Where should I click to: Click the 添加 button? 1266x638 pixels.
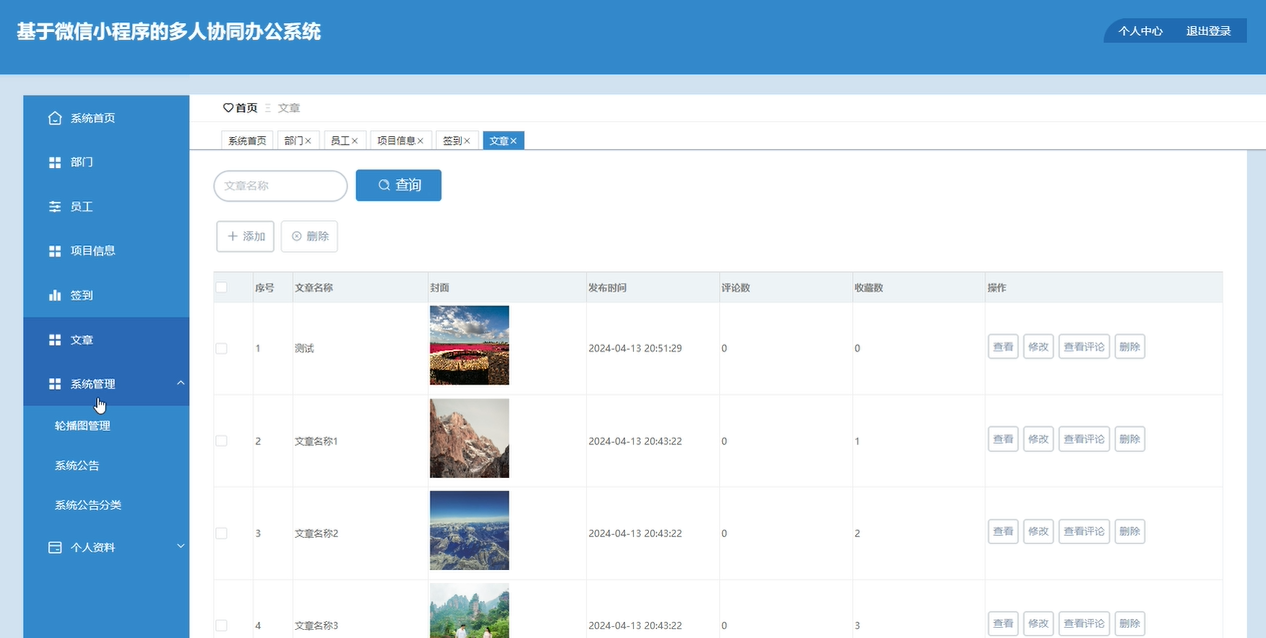tap(245, 236)
